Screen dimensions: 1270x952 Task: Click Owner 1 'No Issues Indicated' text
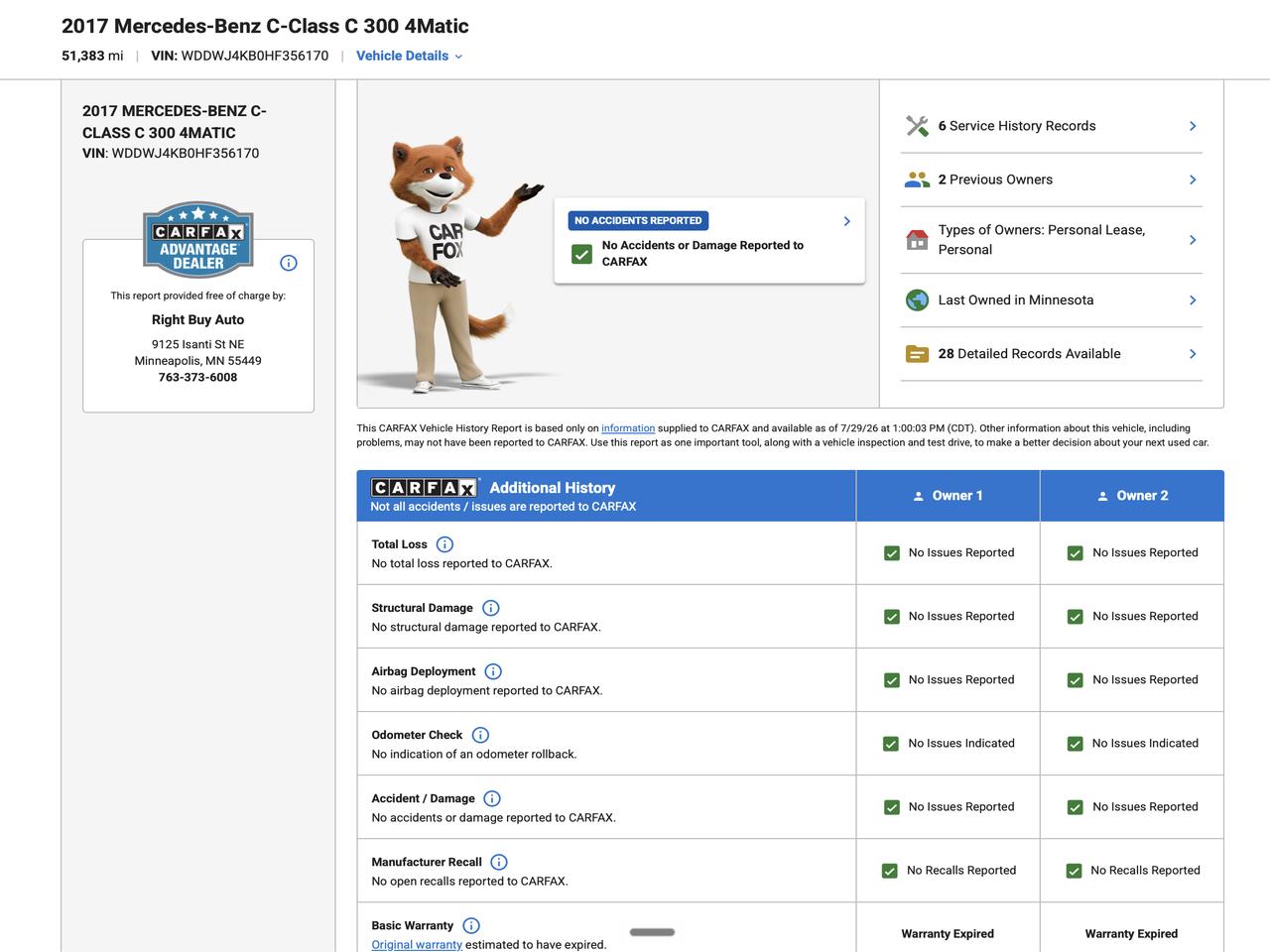click(x=961, y=744)
